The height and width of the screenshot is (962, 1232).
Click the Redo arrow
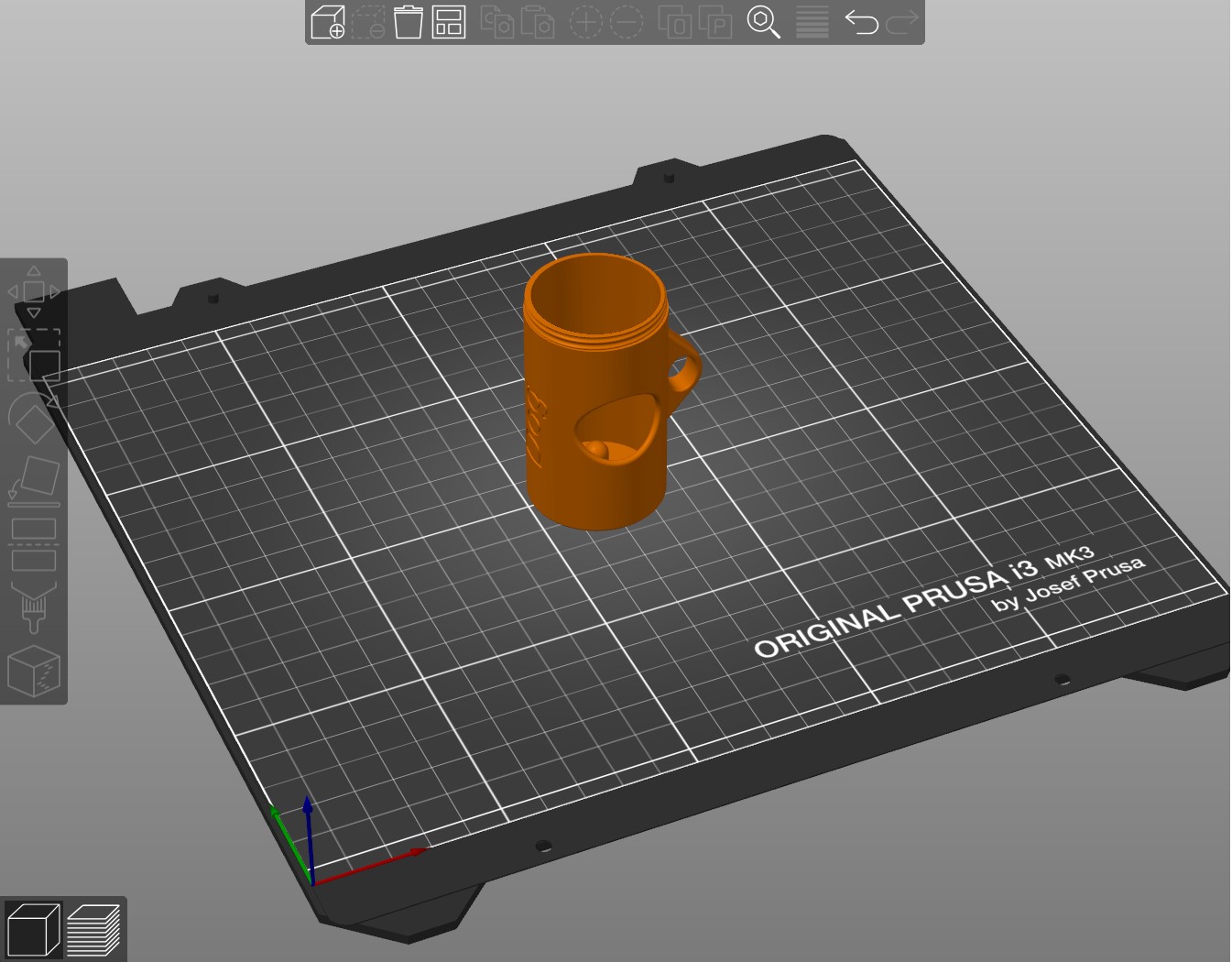(902, 22)
